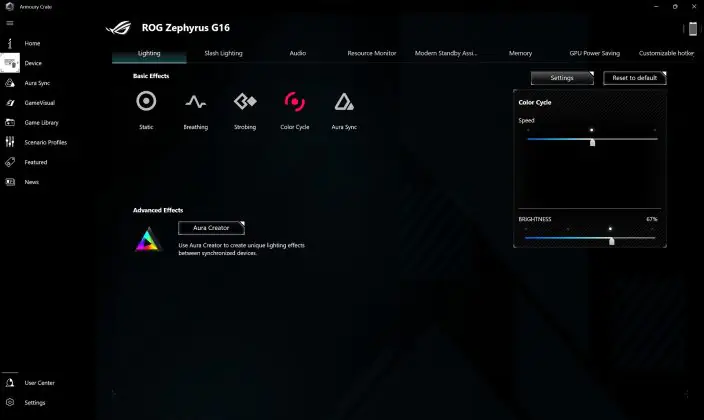
Task: Select the Strobing lighting effect
Action: click(245, 102)
